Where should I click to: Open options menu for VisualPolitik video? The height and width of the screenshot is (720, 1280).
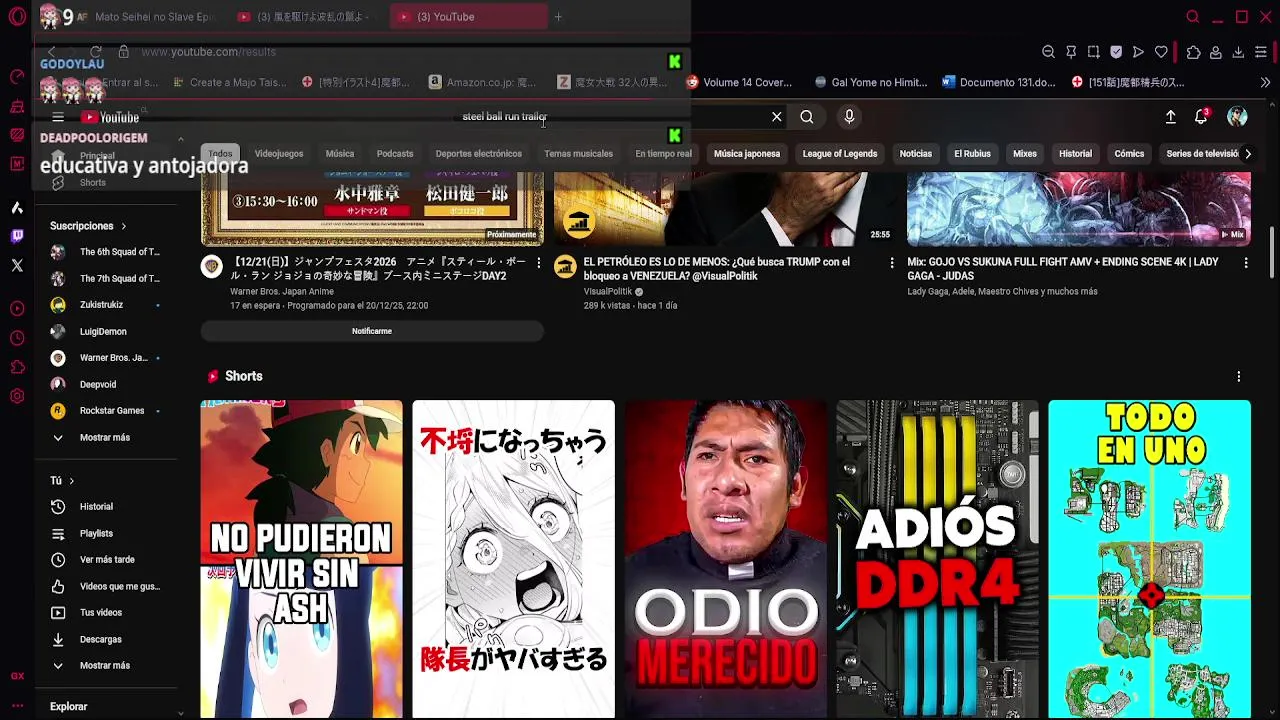coord(892,263)
